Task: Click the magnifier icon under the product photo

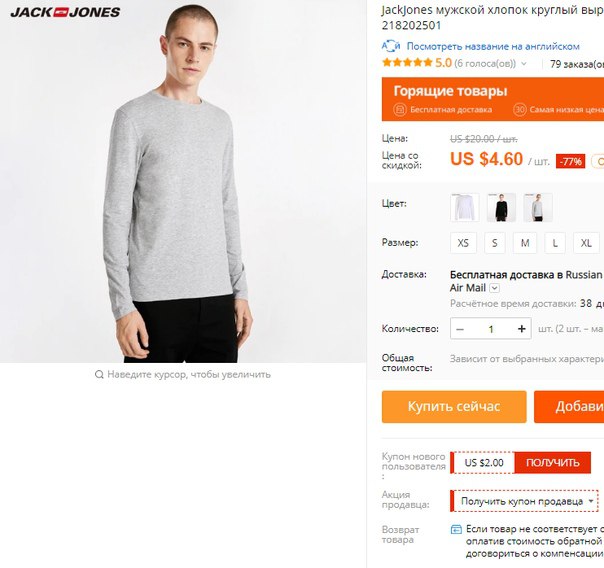Action: [x=99, y=374]
